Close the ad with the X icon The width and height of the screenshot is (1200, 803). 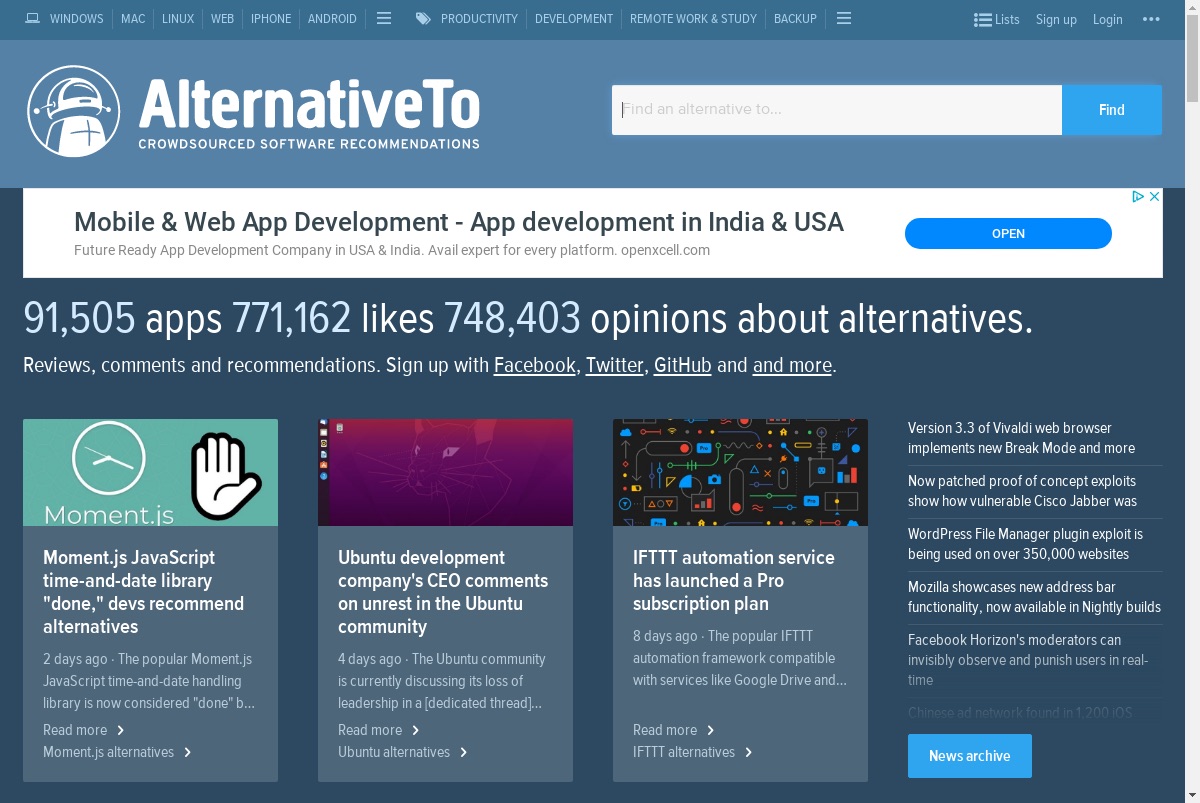click(x=1154, y=196)
